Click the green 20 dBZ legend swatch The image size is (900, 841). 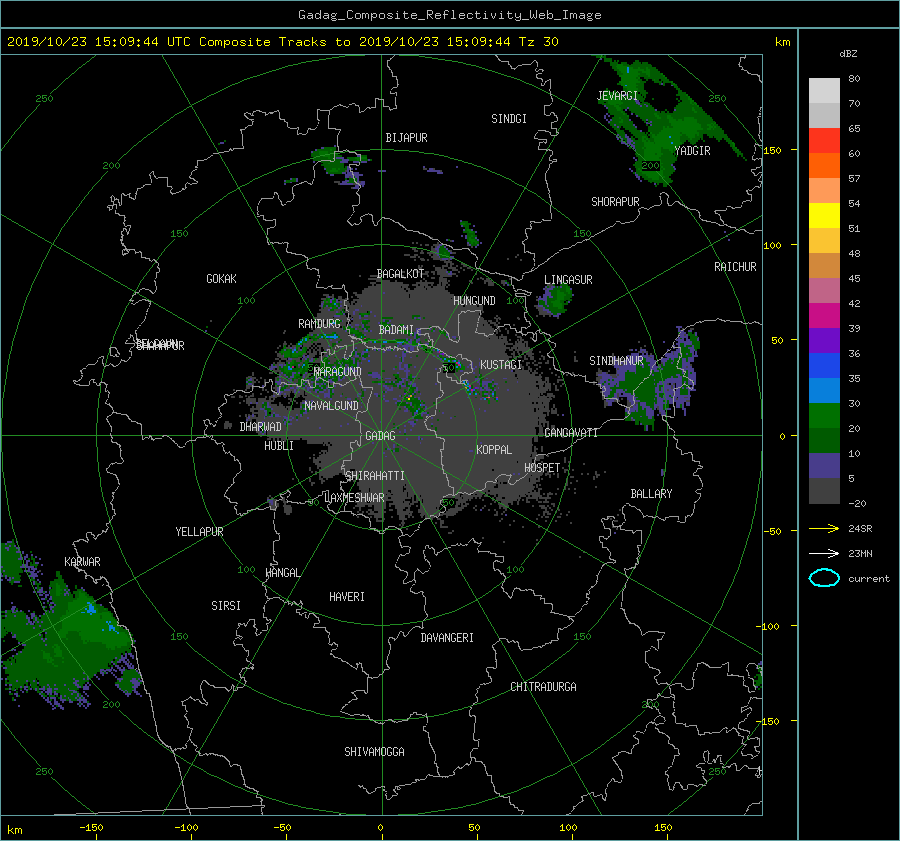824,415
